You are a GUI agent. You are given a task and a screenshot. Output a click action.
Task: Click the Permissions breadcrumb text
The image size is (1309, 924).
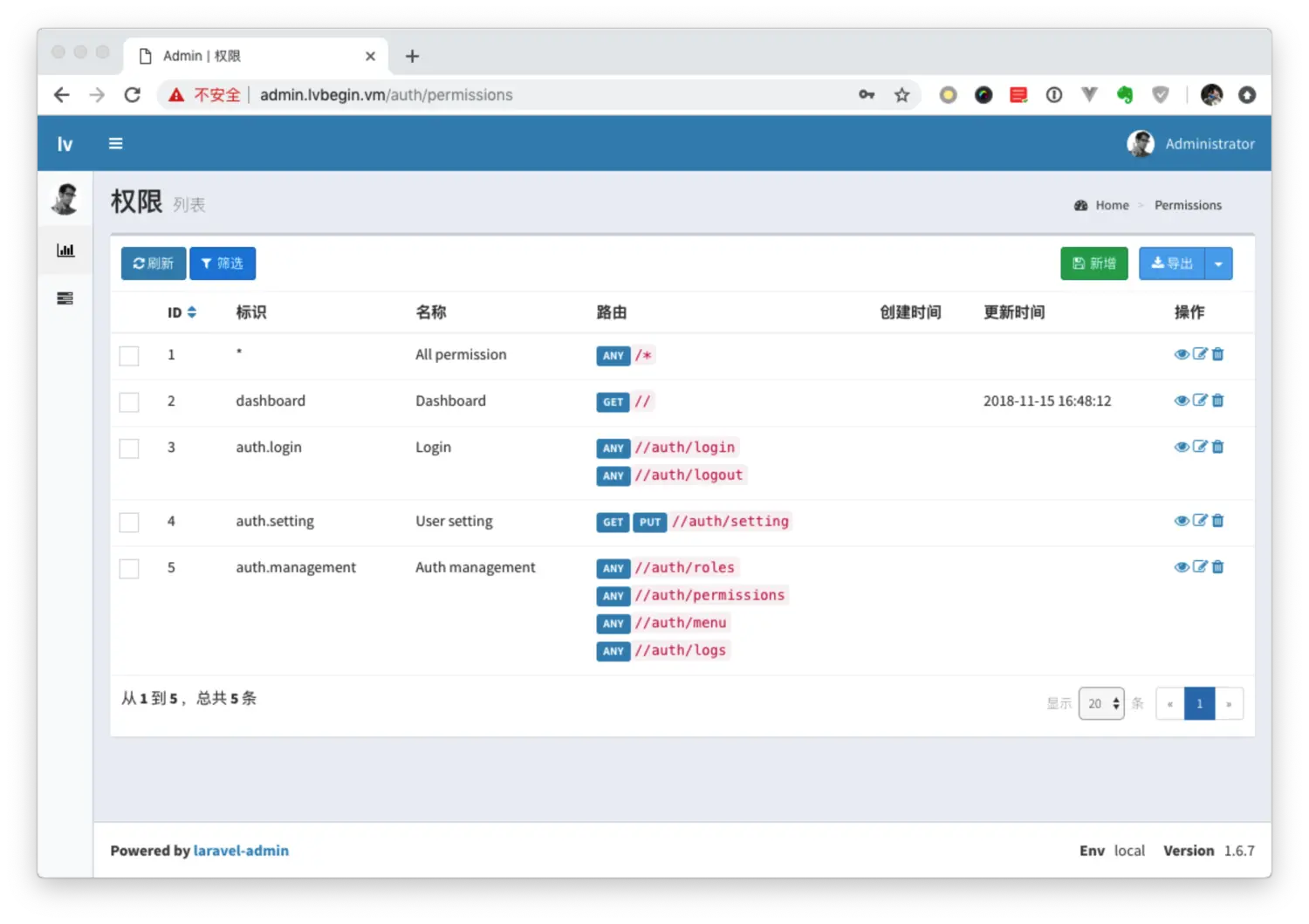1188,205
